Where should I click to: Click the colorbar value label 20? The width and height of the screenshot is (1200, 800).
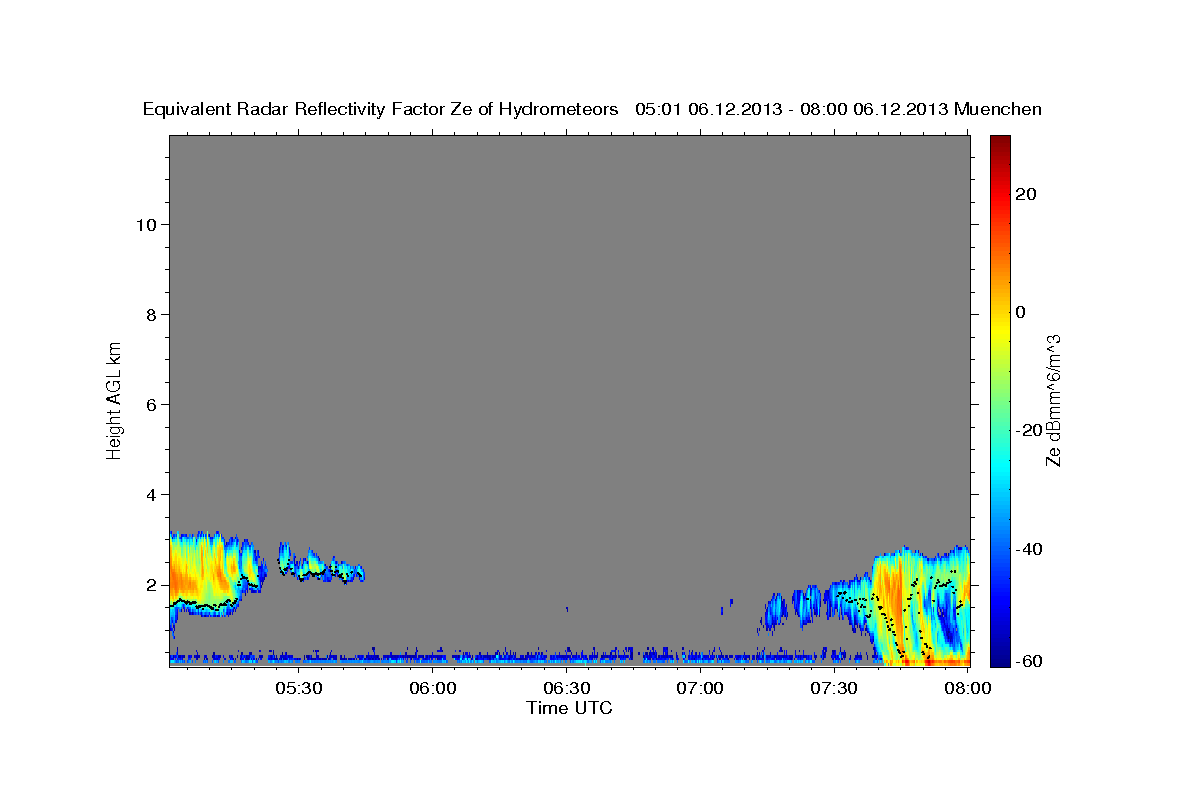pos(1027,194)
